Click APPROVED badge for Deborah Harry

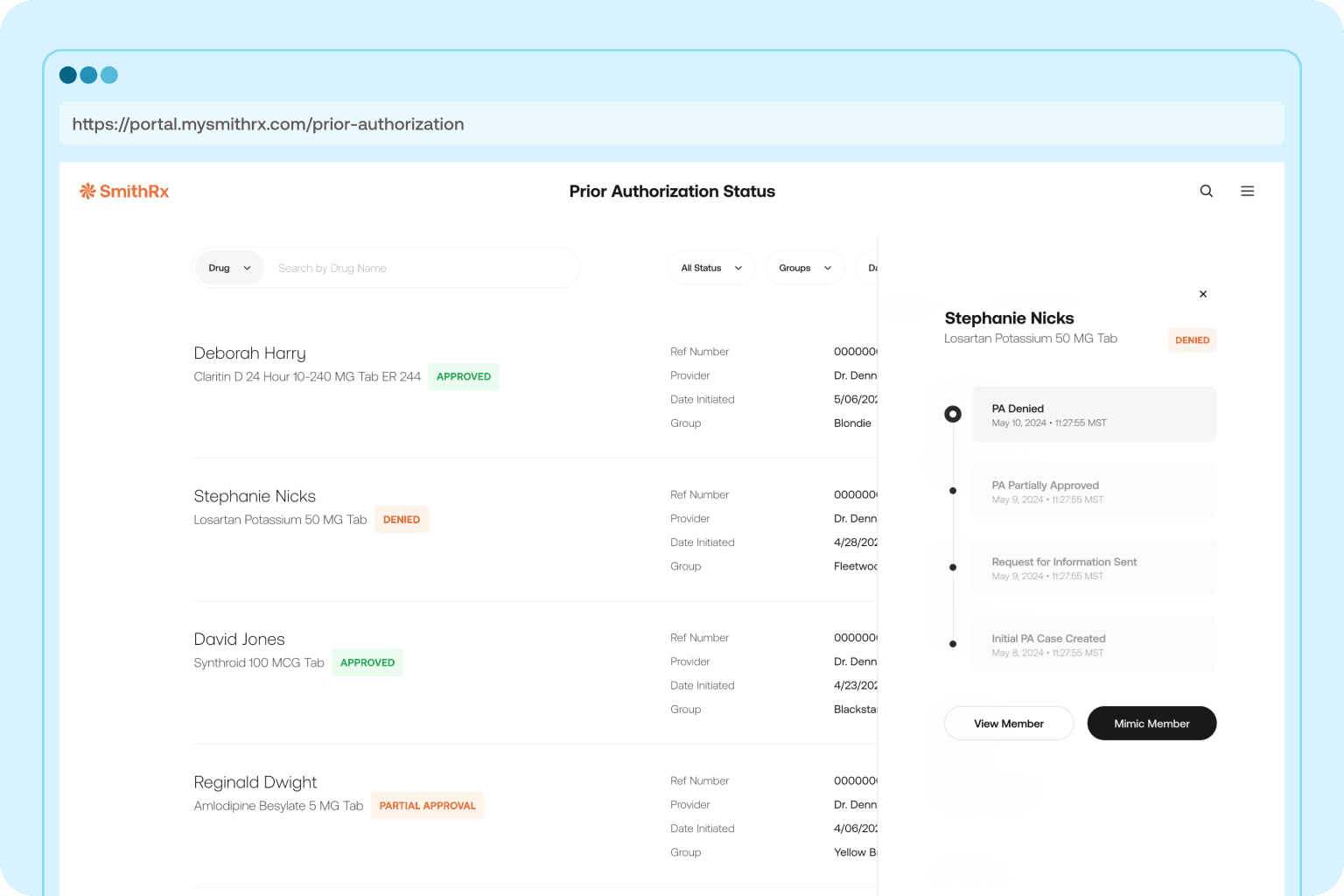click(464, 376)
